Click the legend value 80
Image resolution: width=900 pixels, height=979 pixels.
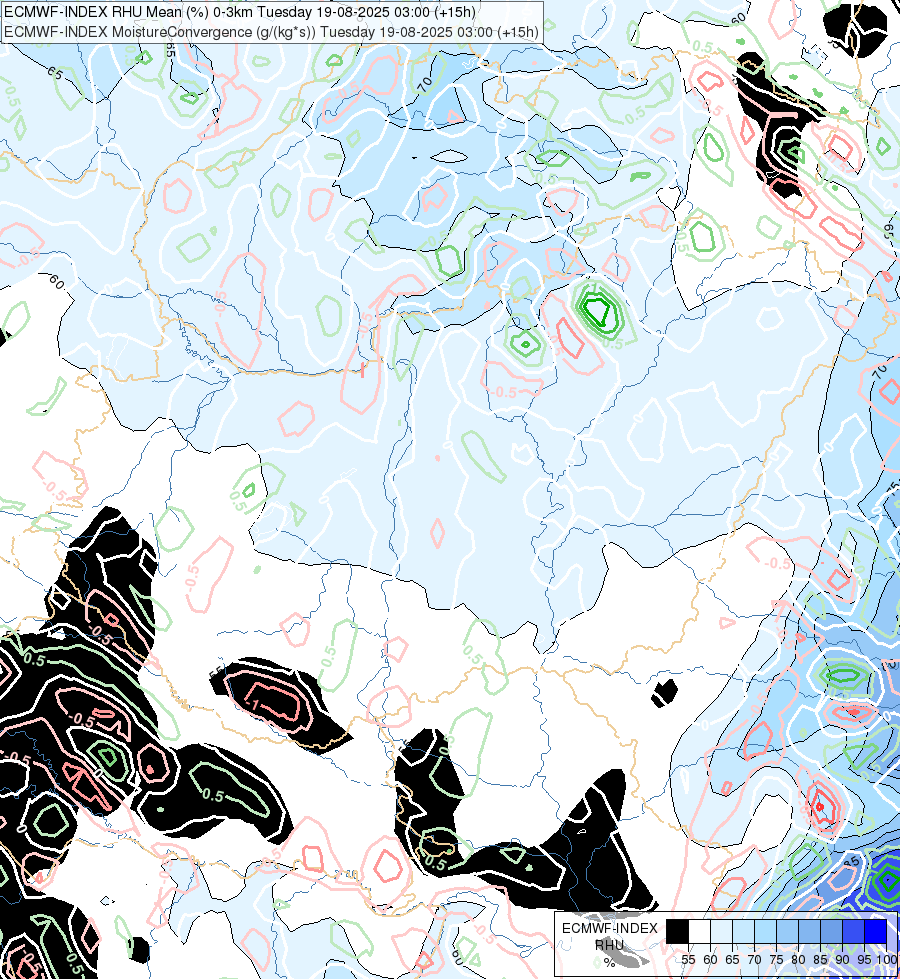tap(798, 960)
